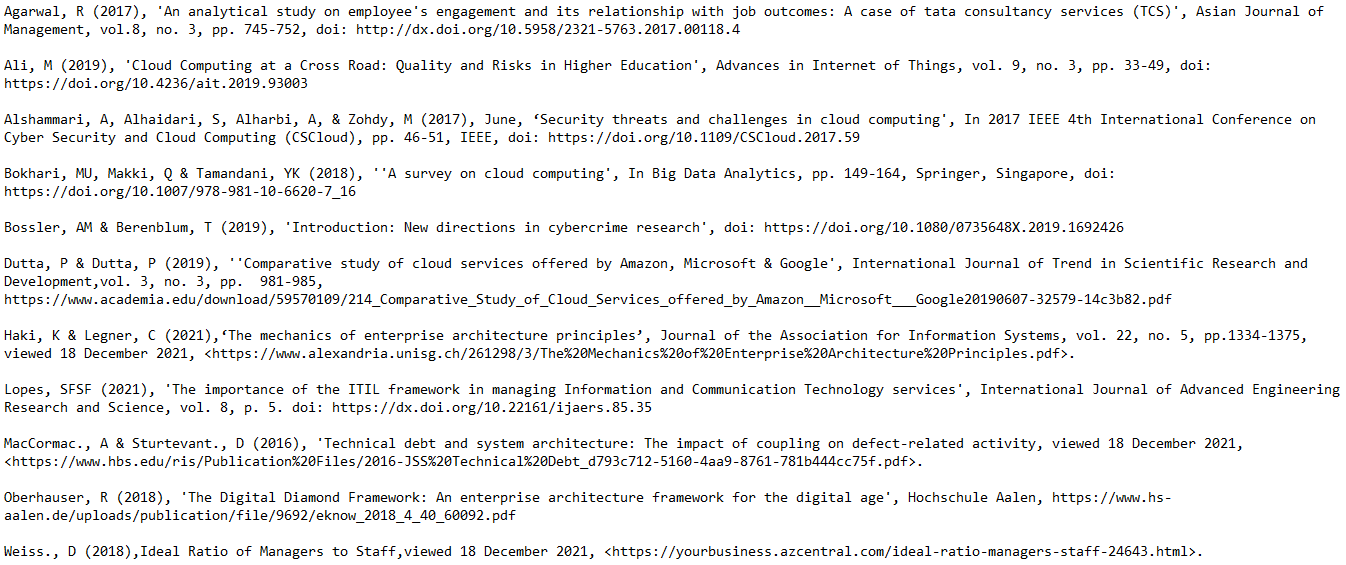Click the CSCloud.2017.59 doi URL

704,137
